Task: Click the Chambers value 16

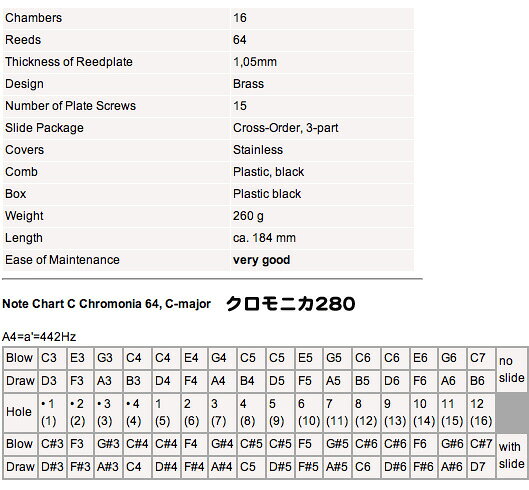Action: coord(240,18)
